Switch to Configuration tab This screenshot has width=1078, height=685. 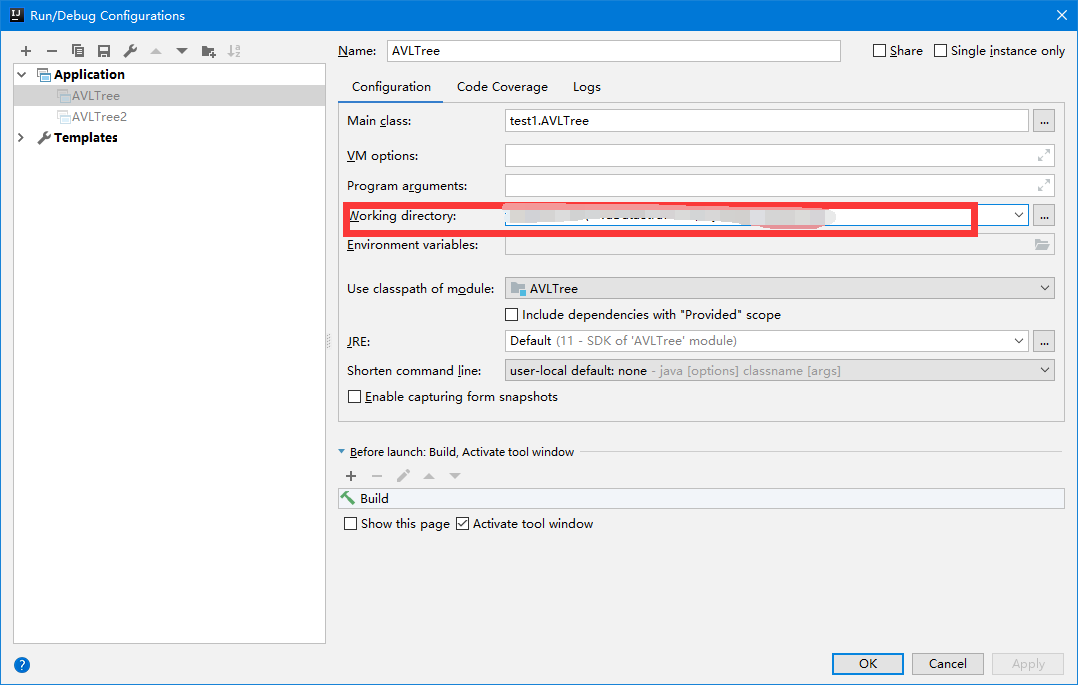click(391, 87)
